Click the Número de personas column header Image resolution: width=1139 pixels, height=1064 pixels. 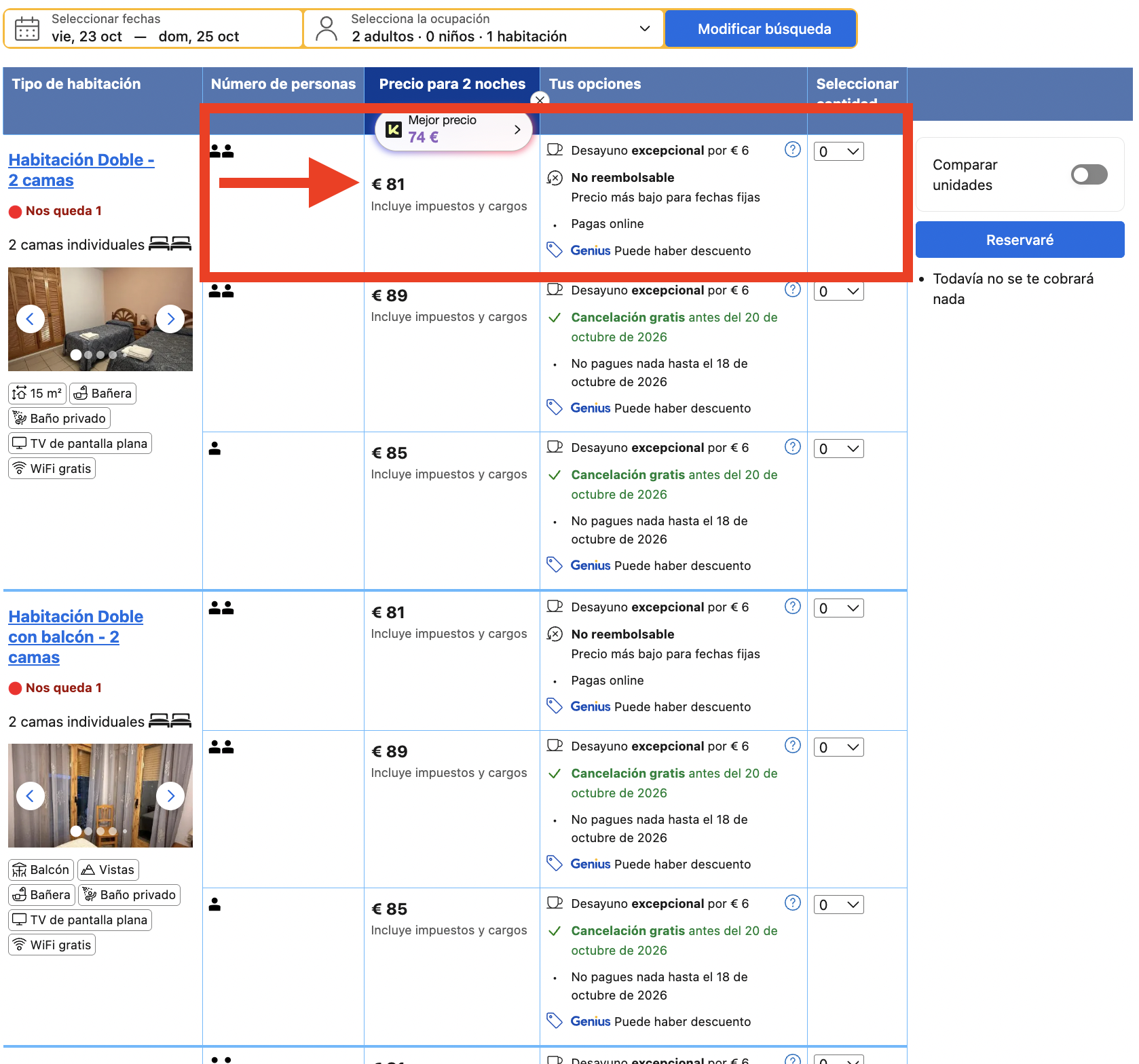283,84
